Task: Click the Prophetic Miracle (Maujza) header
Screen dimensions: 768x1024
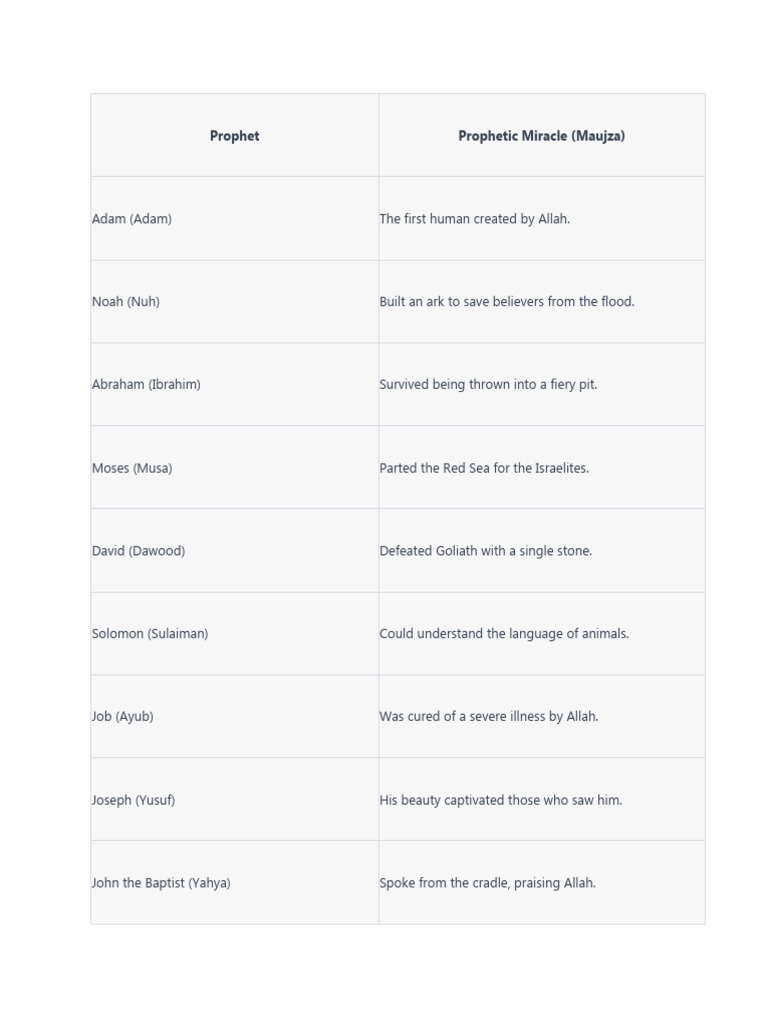Action: 541,136
